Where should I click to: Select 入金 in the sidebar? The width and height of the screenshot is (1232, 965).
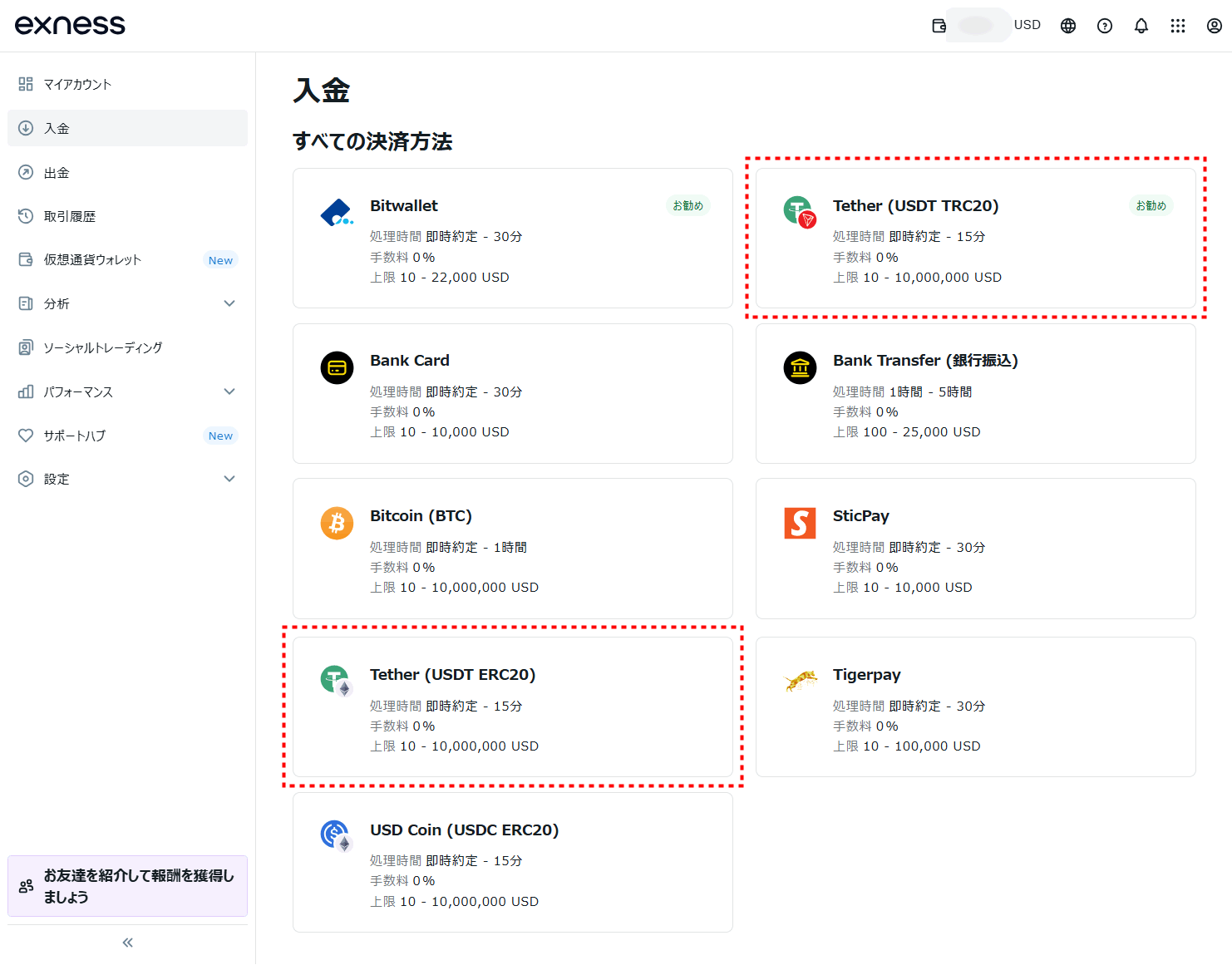[127, 128]
